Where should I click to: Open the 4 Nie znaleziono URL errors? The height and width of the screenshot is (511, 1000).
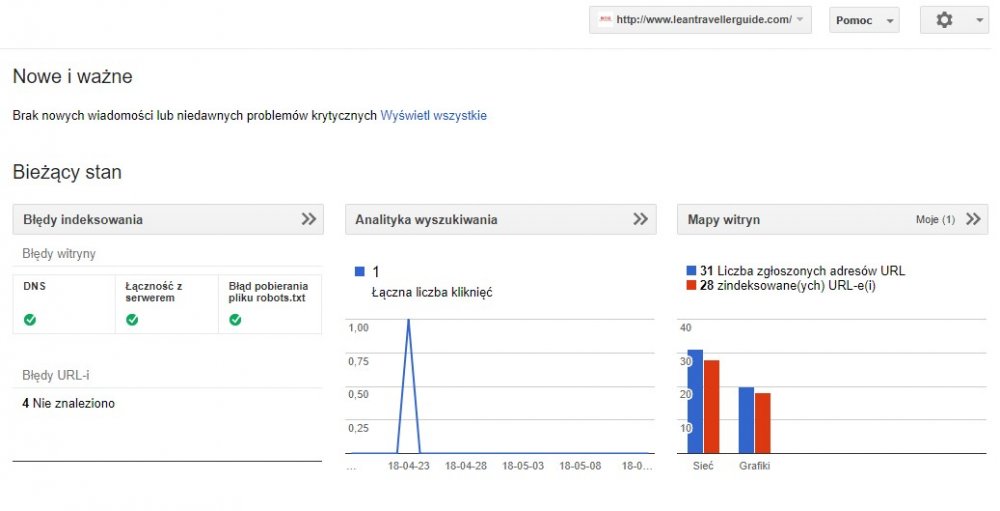click(x=68, y=404)
